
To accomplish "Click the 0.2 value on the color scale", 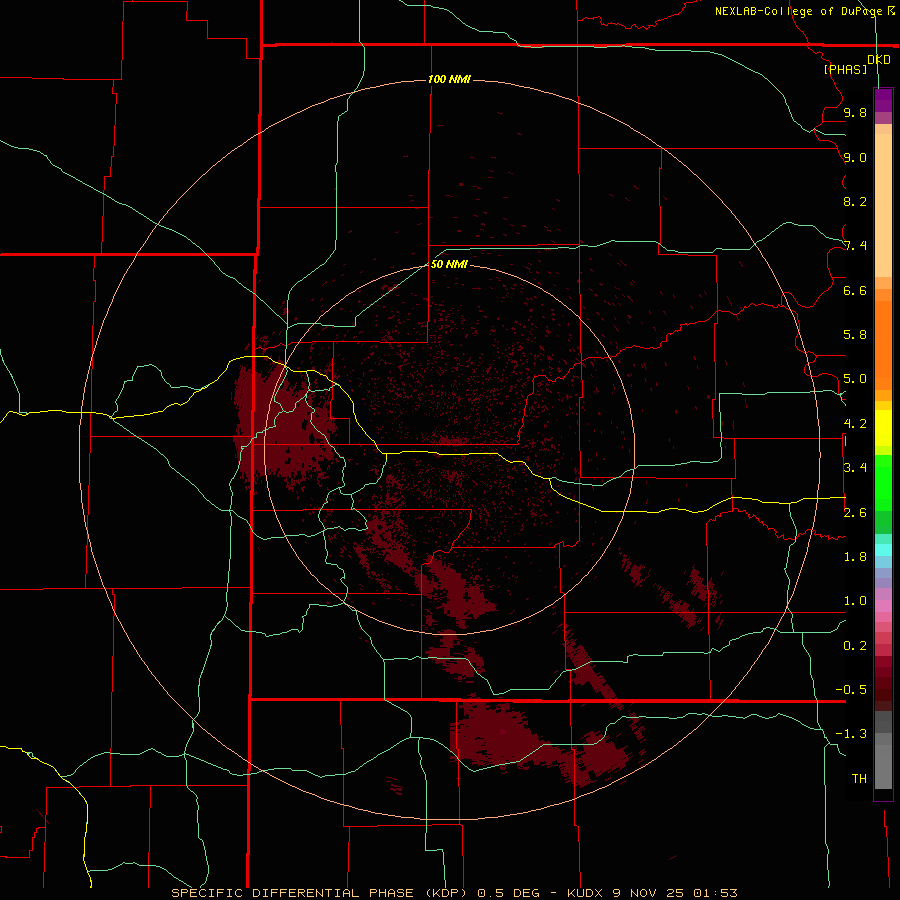I will pyautogui.click(x=855, y=646).
